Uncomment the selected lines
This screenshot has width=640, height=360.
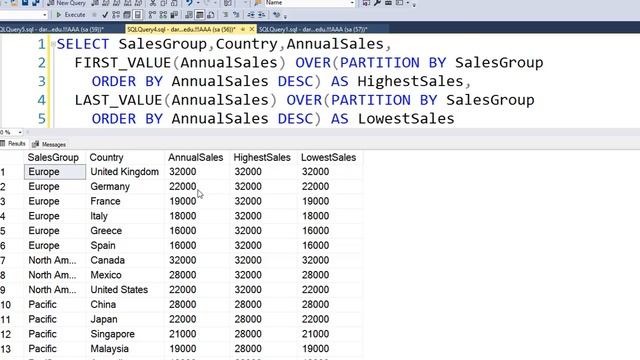coord(236,15)
